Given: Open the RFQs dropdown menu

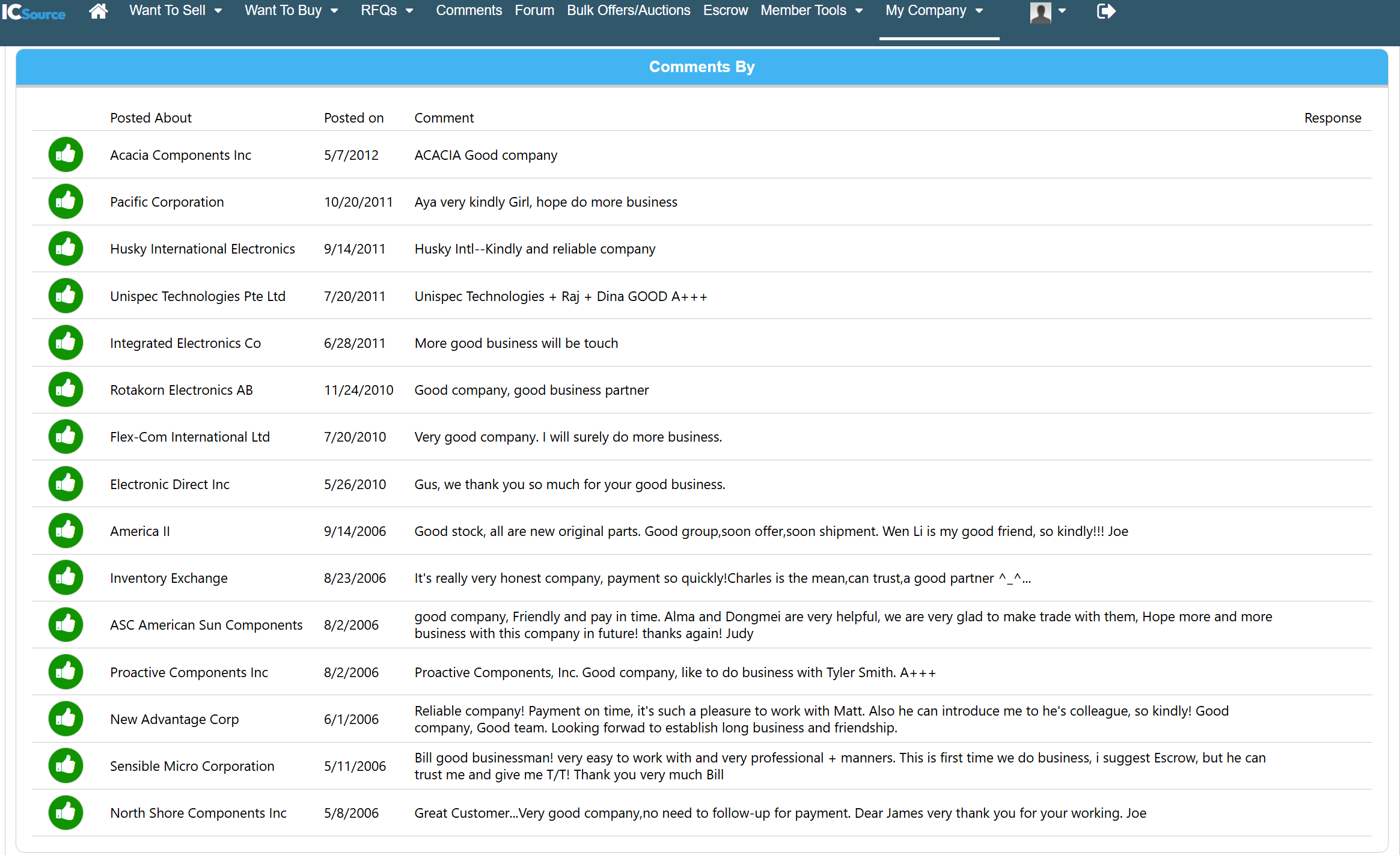Looking at the screenshot, I should tap(387, 10).
